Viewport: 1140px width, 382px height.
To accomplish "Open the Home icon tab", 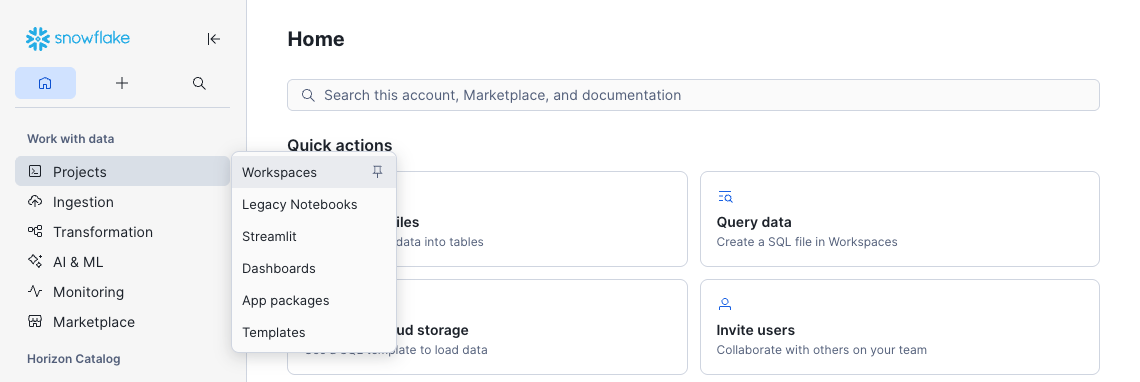I will point(45,83).
